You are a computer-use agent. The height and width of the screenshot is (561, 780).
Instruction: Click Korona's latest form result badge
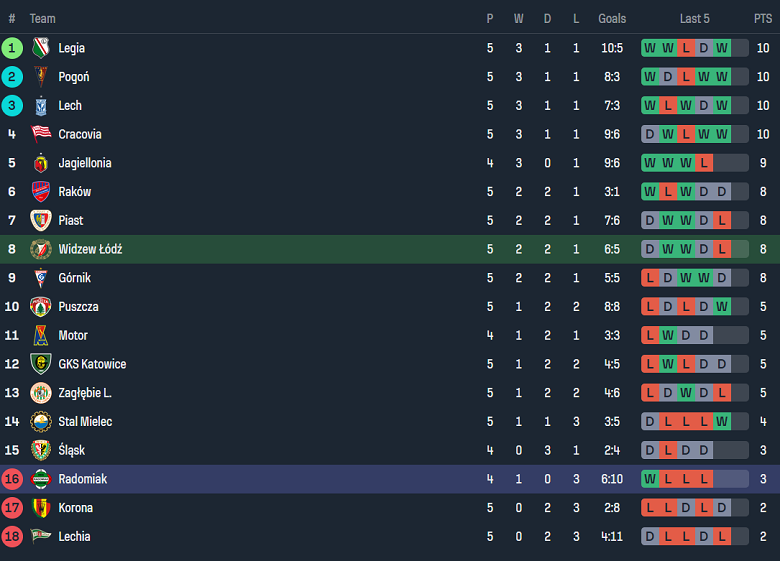coord(722,508)
